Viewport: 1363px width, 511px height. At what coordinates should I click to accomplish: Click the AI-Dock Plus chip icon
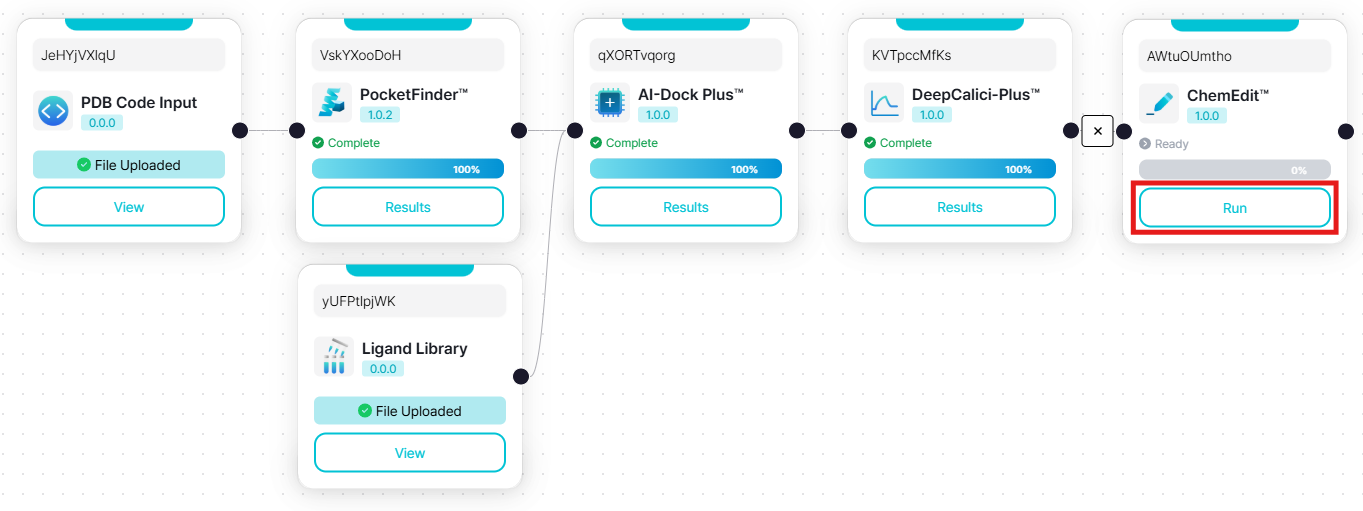(x=610, y=103)
